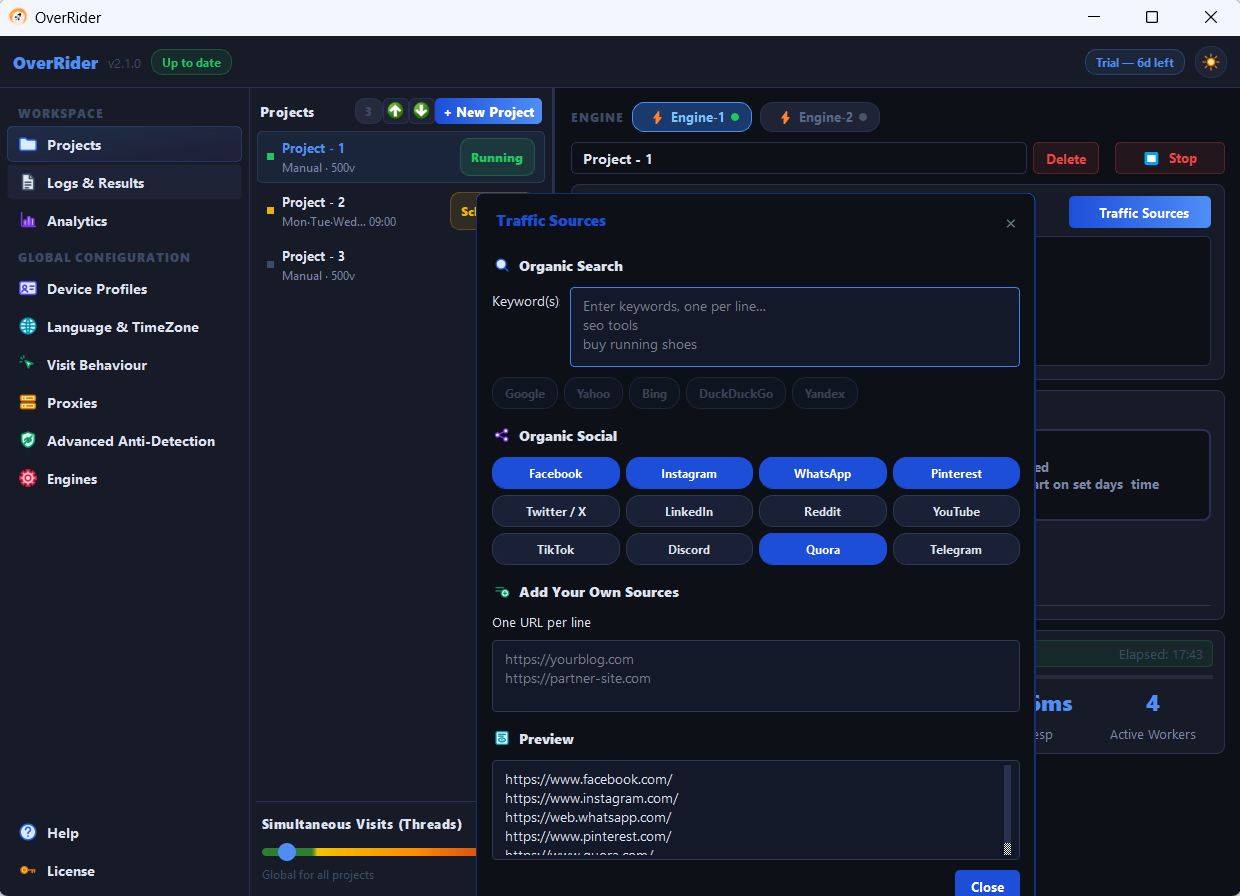Enable Reddit social source
The height and width of the screenshot is (896, 1240).
pyautogui.click(x=823, y=511)
